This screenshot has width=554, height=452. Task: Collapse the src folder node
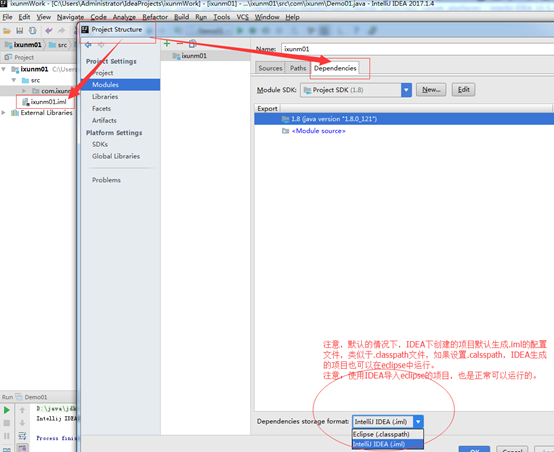[14, 80]
